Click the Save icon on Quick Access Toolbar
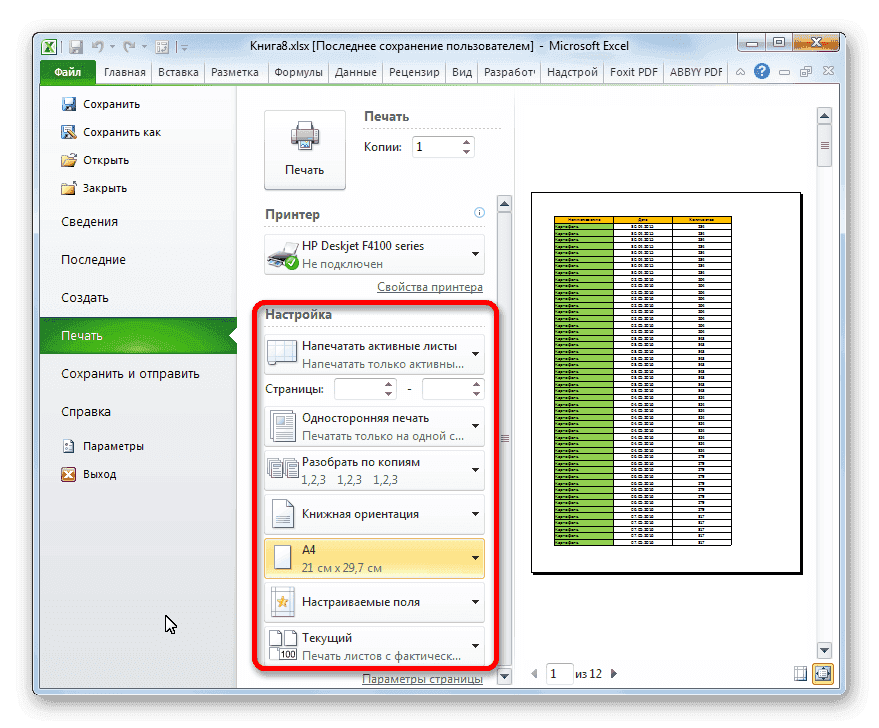The image size is (879, 728). tap(76, 46)
